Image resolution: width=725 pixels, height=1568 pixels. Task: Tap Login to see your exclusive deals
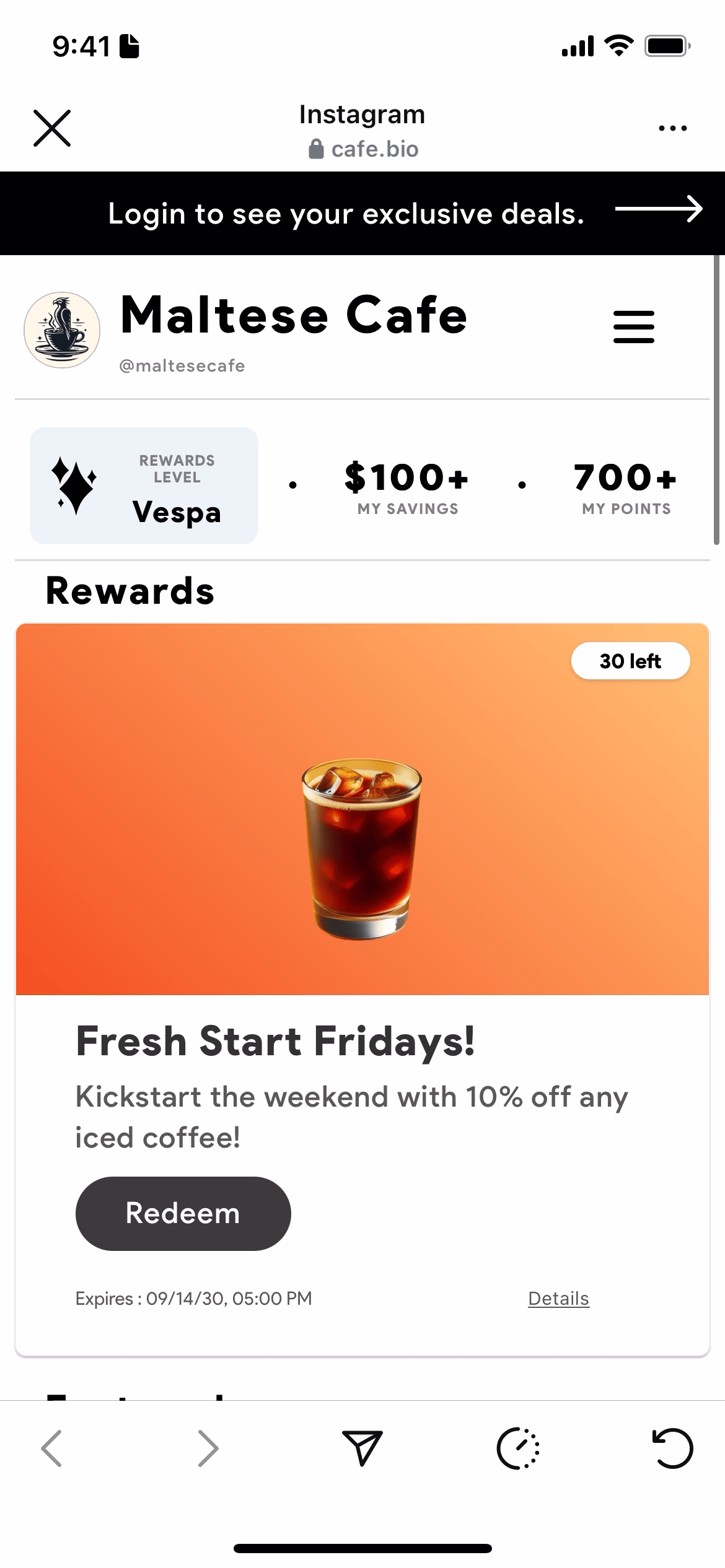click(x=346, y=214)
